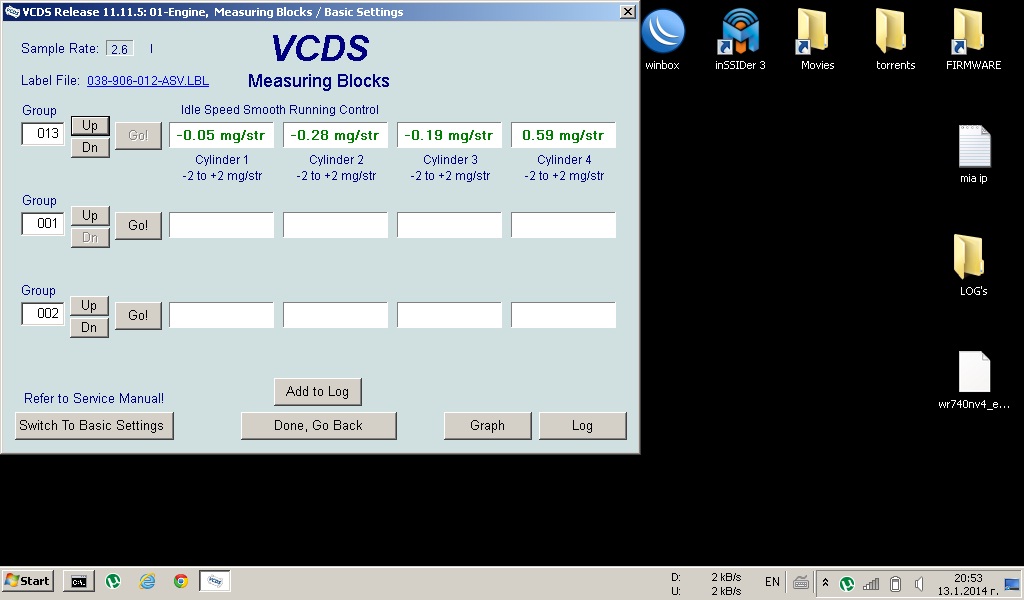1024x600 pixels.
Task: Open the winbox desktop shortcut
Action: 662,32
